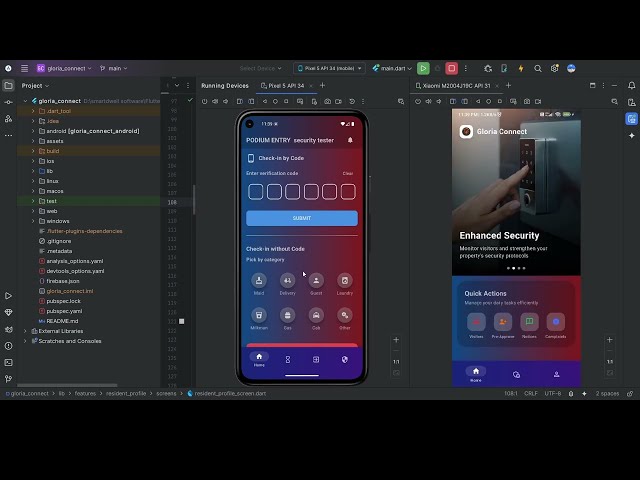Tap Home tab in Pixel app navigation
640x480 pixels.
pyautogui.click(x=259, y=360)
